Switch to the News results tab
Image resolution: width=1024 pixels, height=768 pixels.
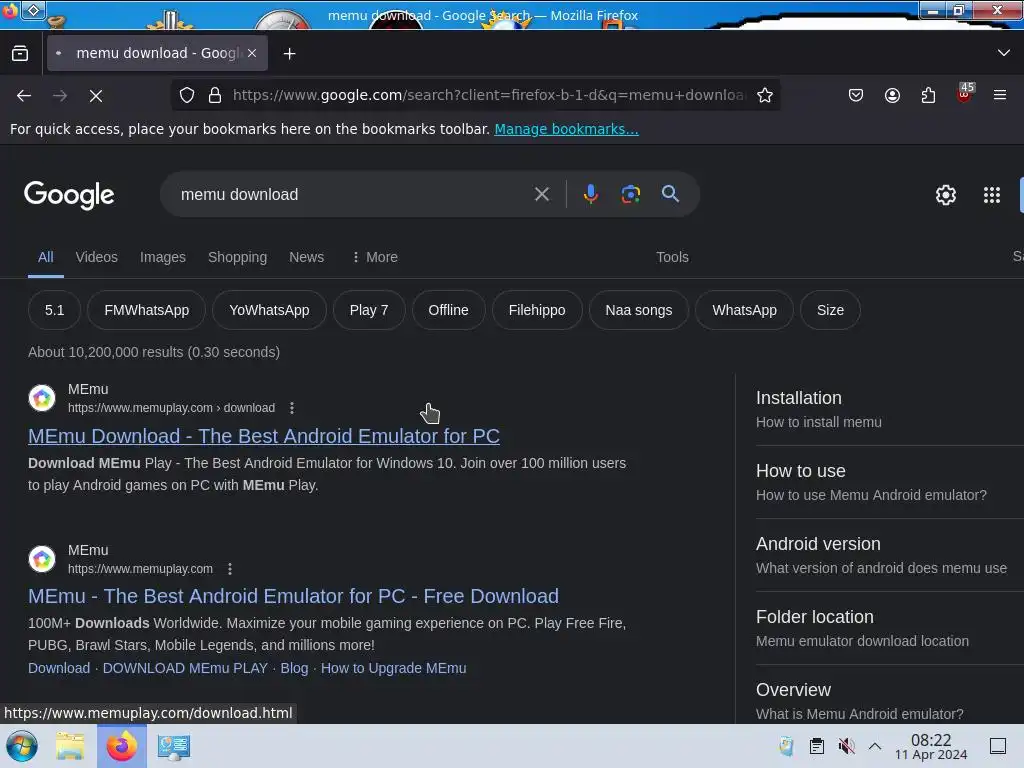(x=306, y=257)
